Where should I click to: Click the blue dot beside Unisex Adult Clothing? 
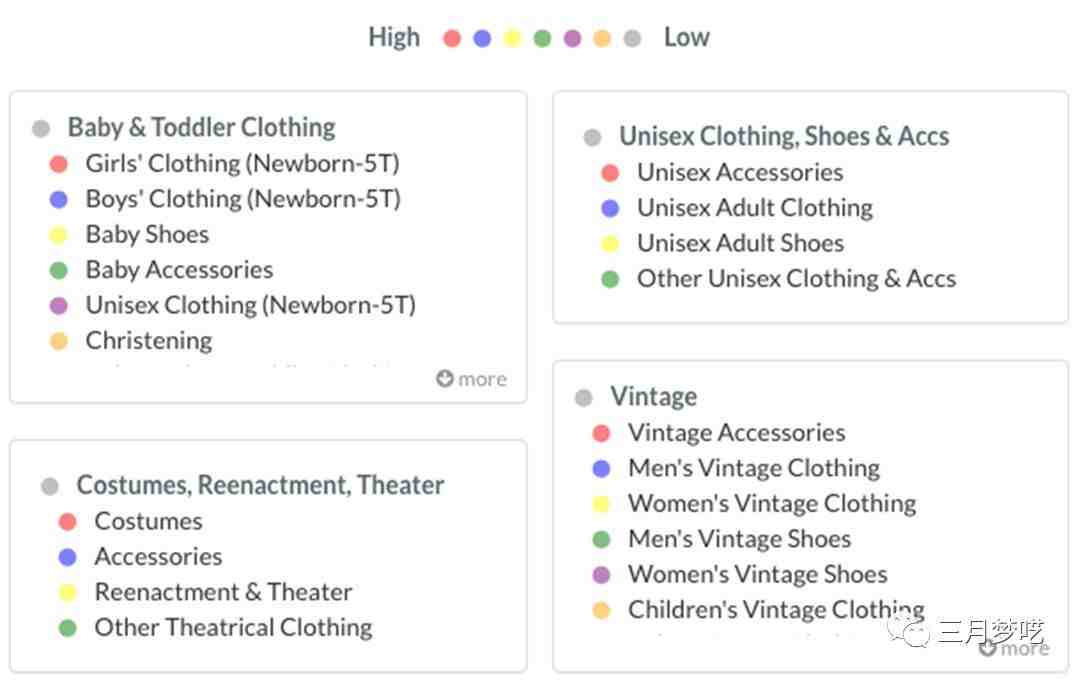click(610, 208)
